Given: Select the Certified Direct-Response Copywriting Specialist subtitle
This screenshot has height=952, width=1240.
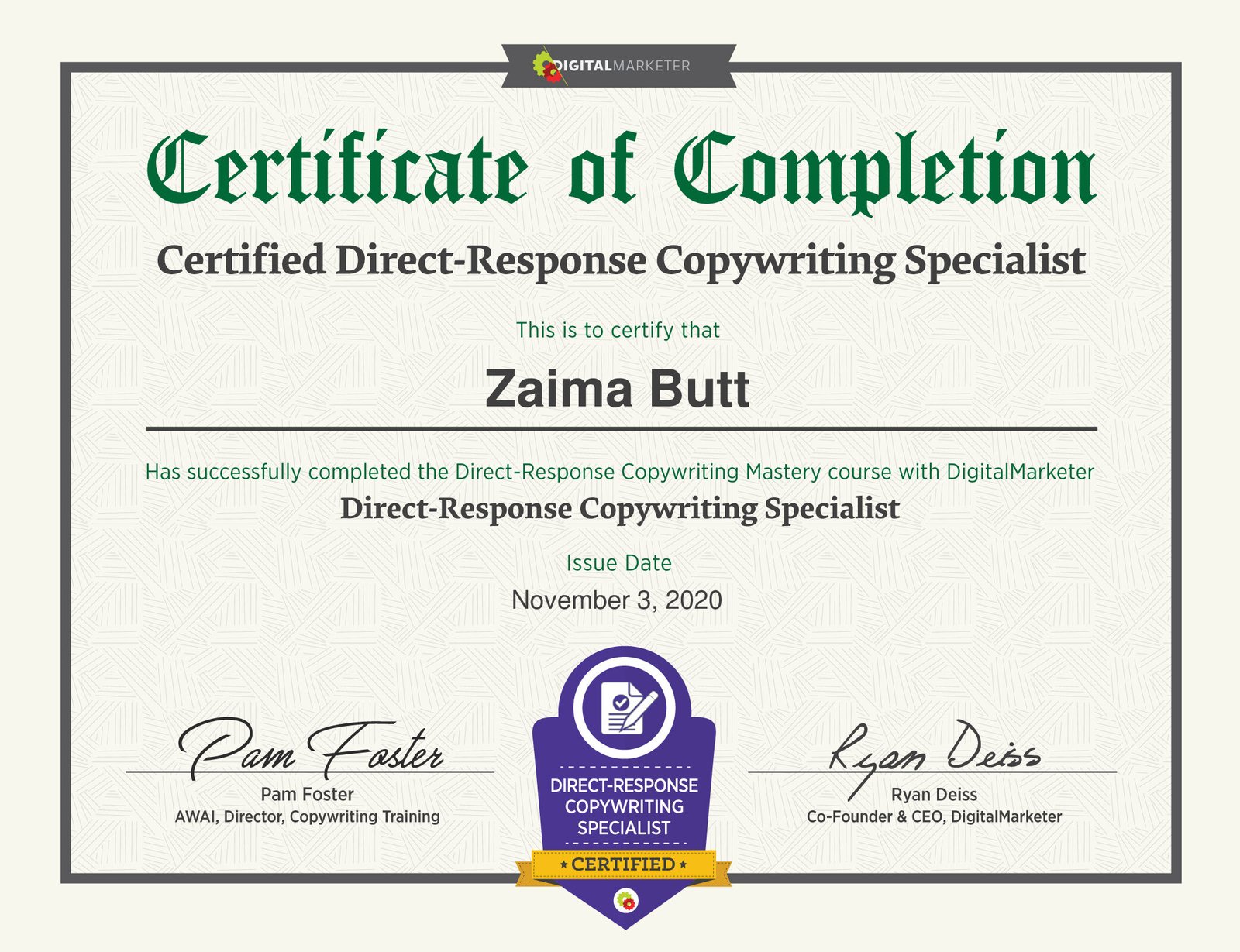Looking at the screenshot, I should (620, 260).
